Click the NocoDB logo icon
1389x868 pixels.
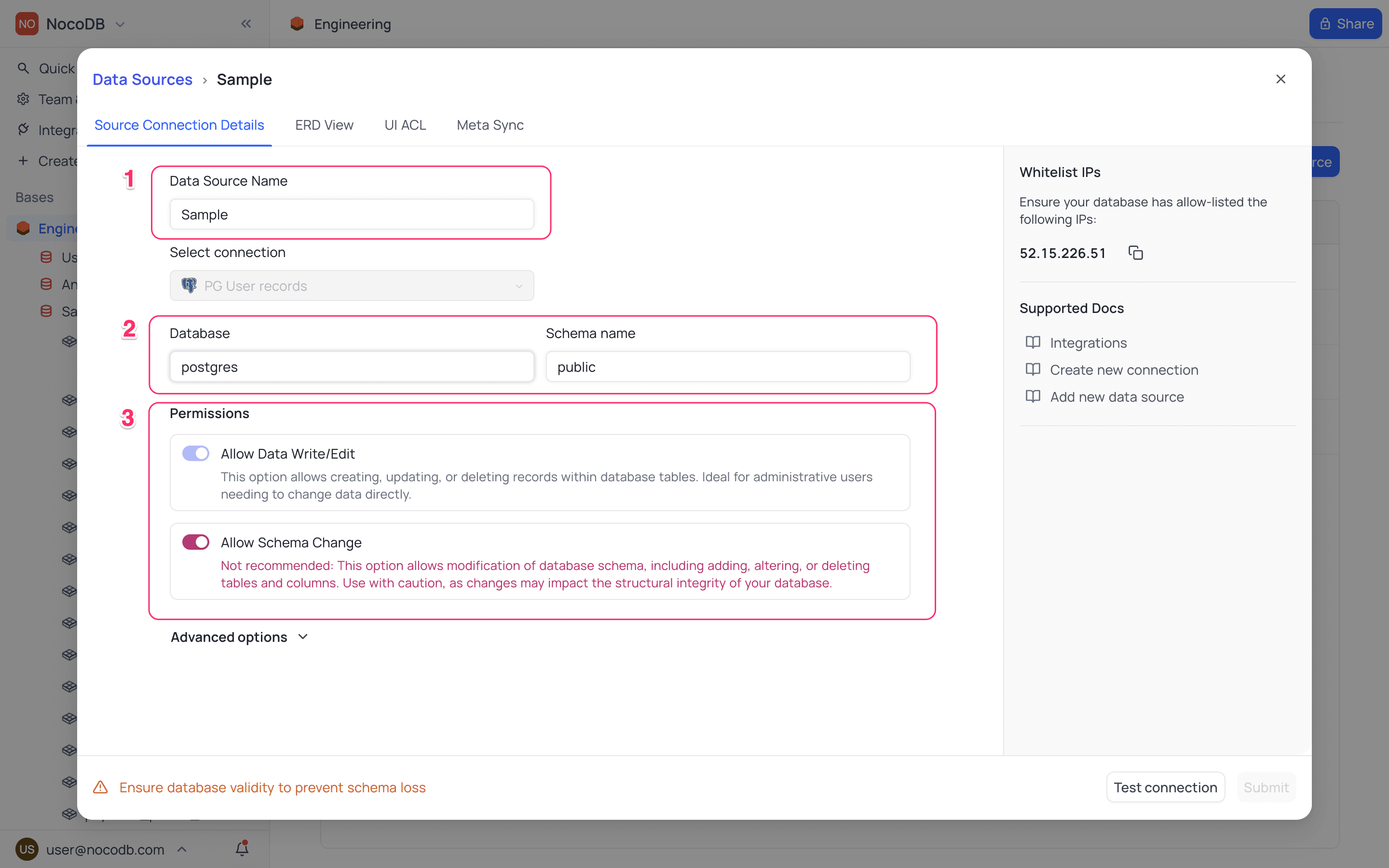(x=27, y=24)
